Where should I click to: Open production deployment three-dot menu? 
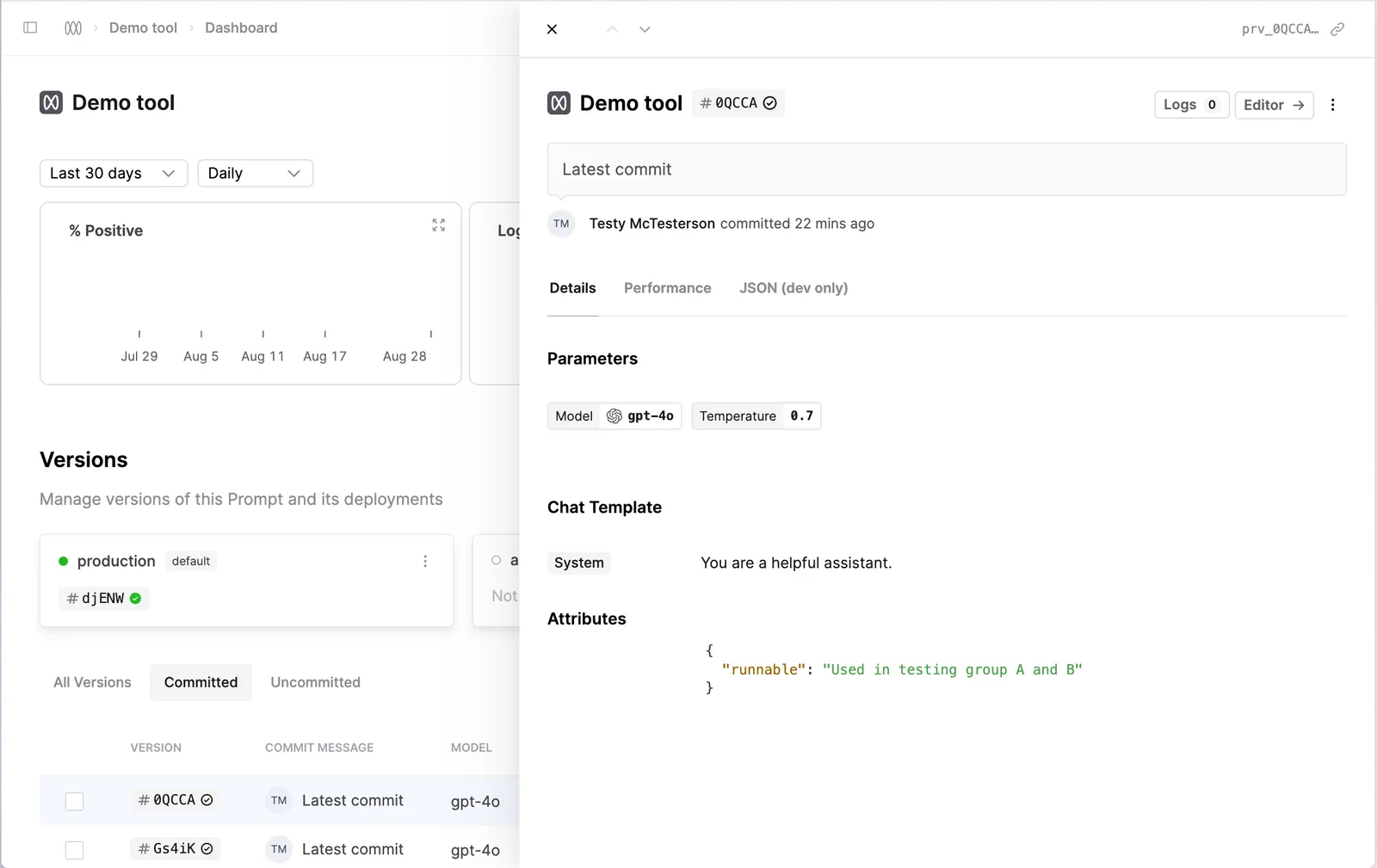click(x=425, y=561)
